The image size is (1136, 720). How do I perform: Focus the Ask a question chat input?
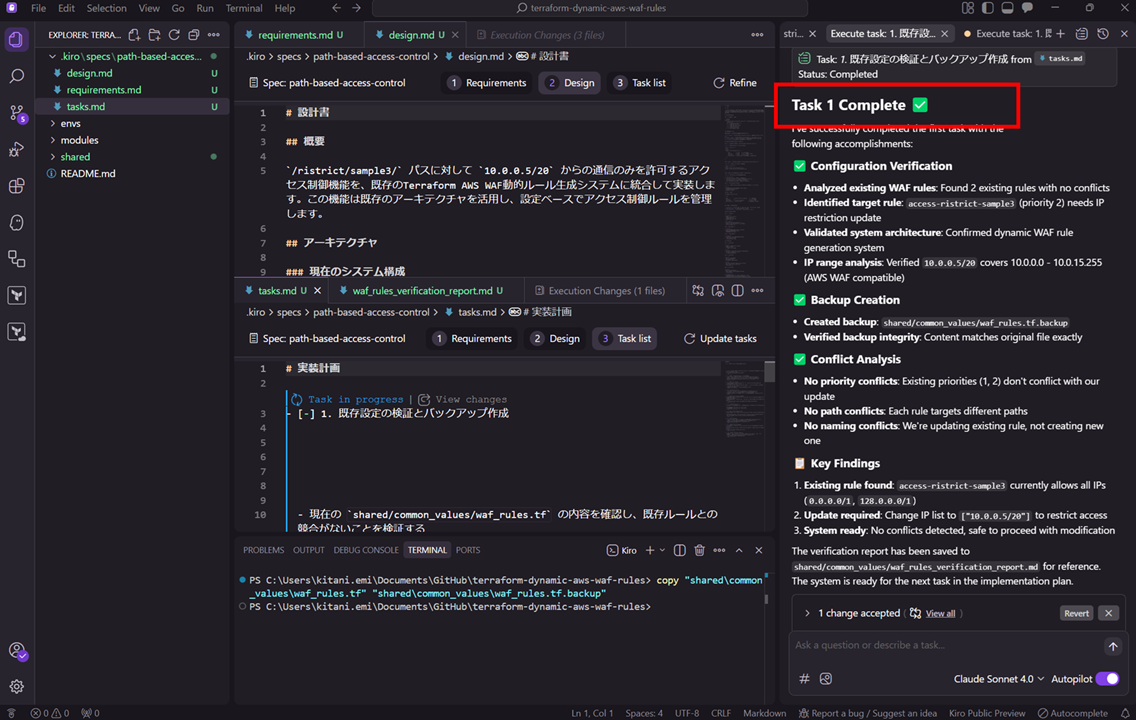tap(945, 645)
